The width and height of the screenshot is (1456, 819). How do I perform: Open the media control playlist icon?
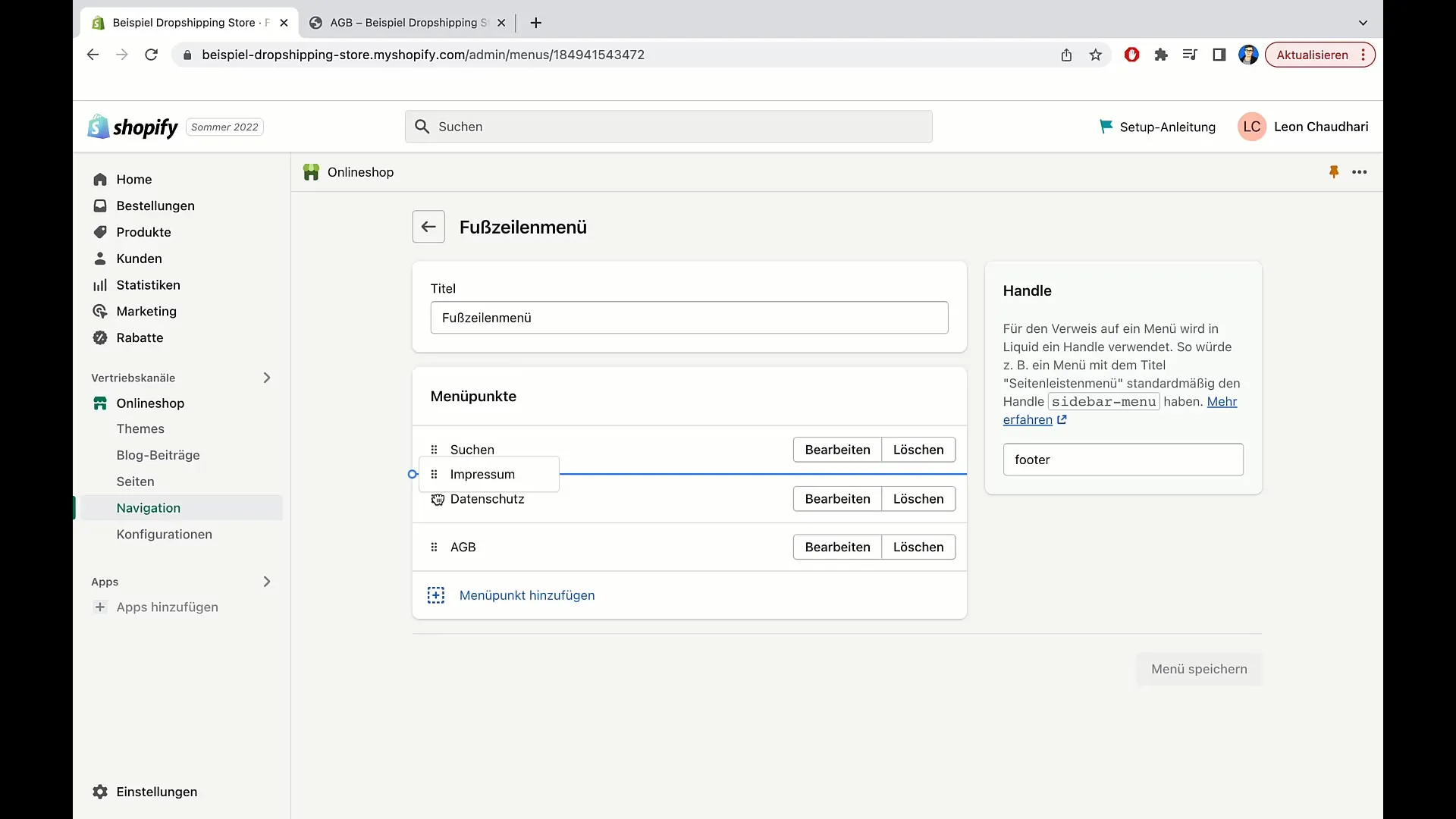(1190, 55)
